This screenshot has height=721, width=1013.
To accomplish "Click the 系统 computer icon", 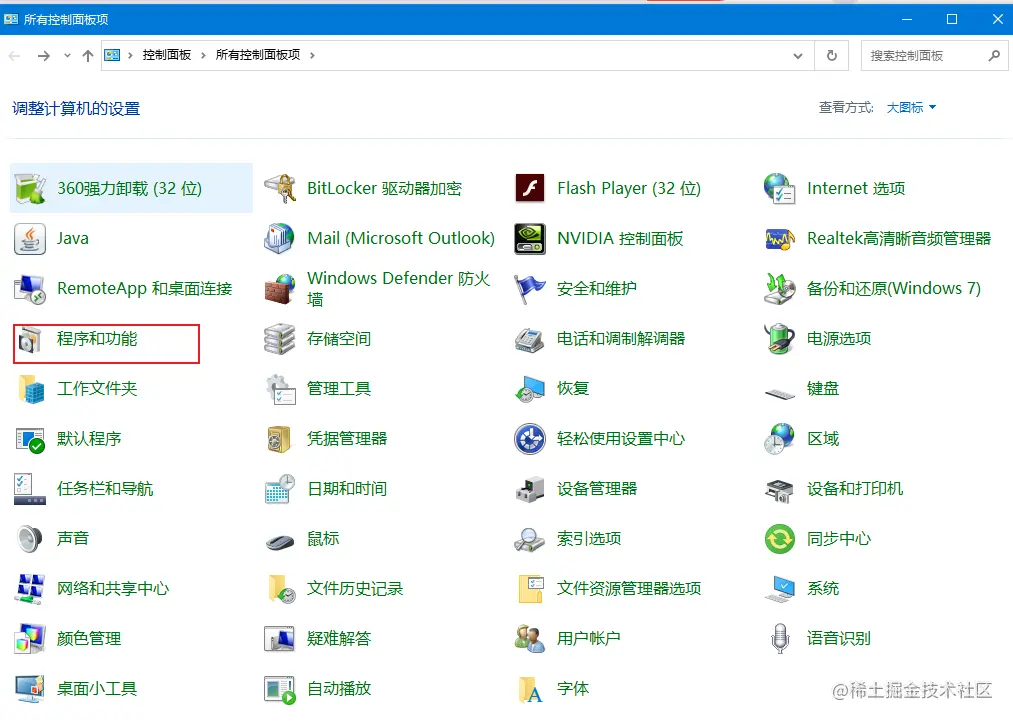I will [x=780, y=589].
